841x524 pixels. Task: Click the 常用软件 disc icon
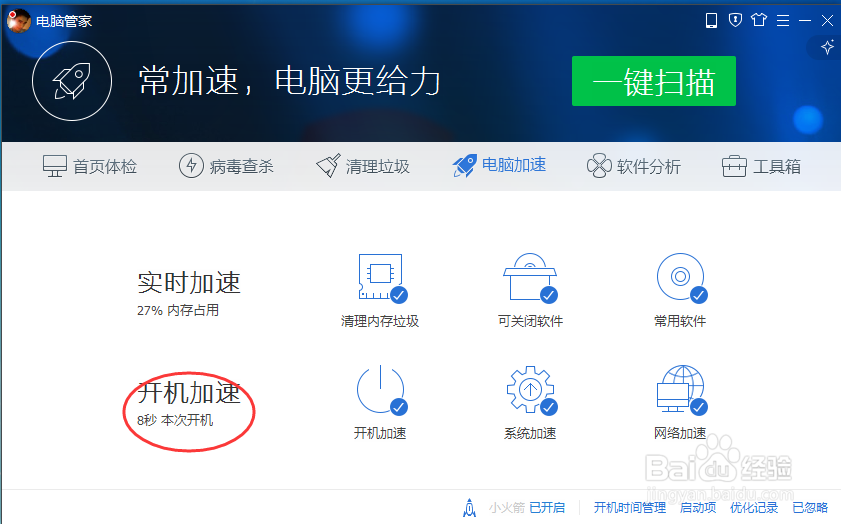click(680, 277)
